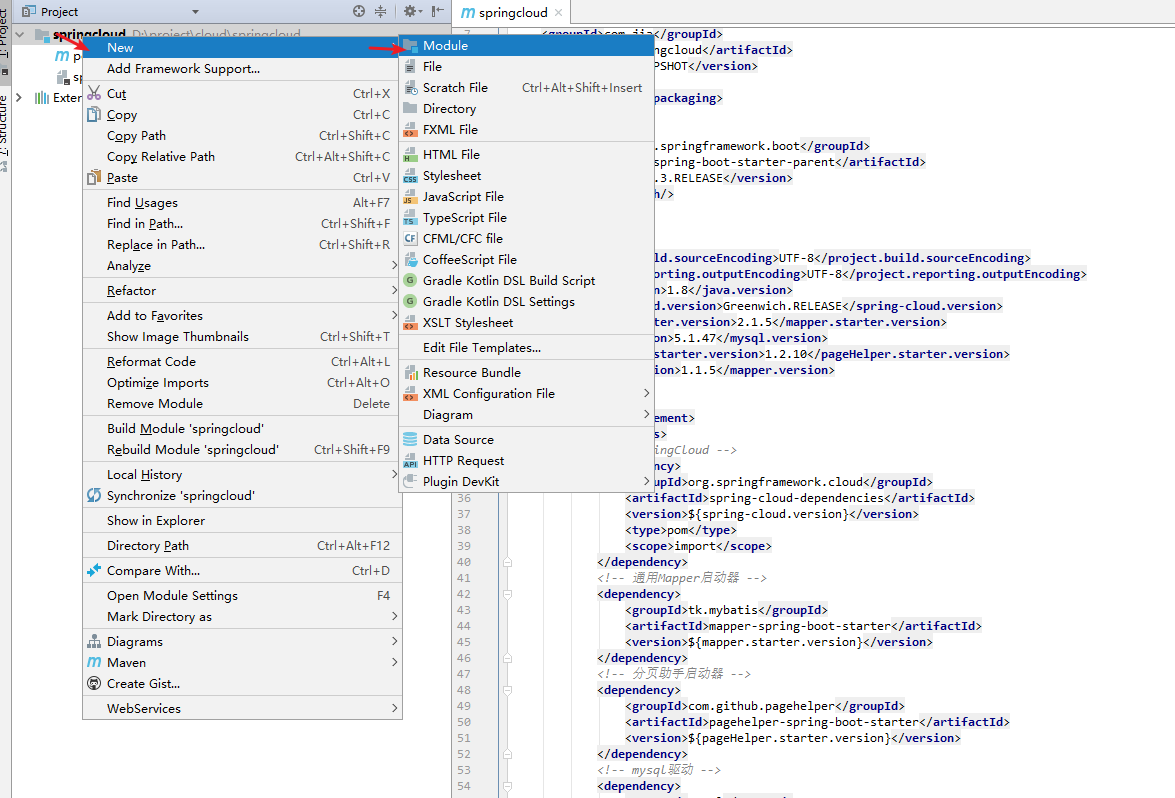The width and height of the screenshot is (1175, 798).
Task: Switch to the springcloud editor tab
Action: pos(513,13)
